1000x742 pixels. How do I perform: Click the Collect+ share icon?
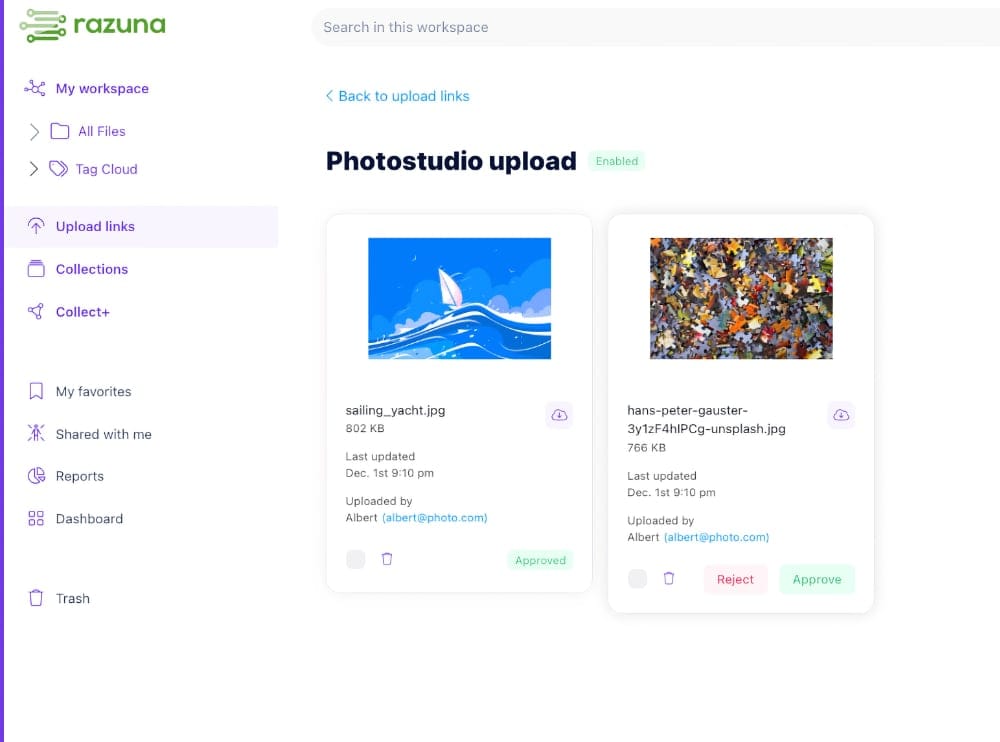(x=36, y=311)
